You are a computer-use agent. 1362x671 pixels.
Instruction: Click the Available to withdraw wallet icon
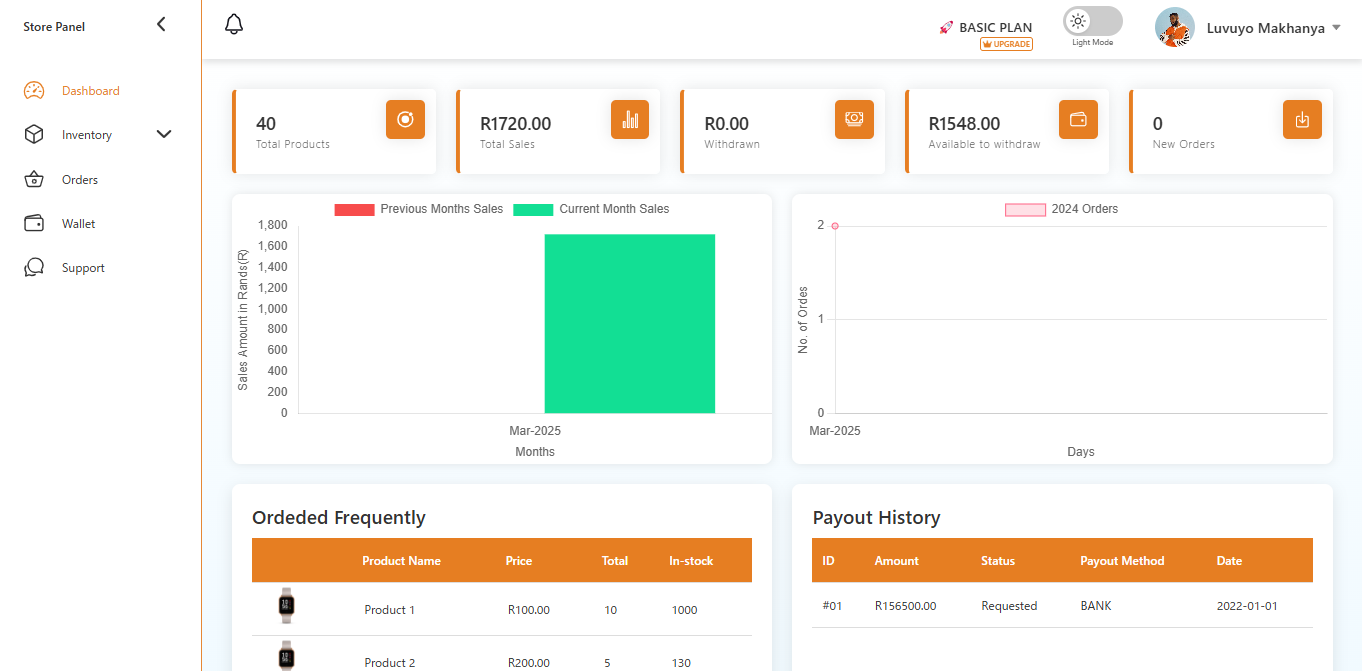point(1078,120)
